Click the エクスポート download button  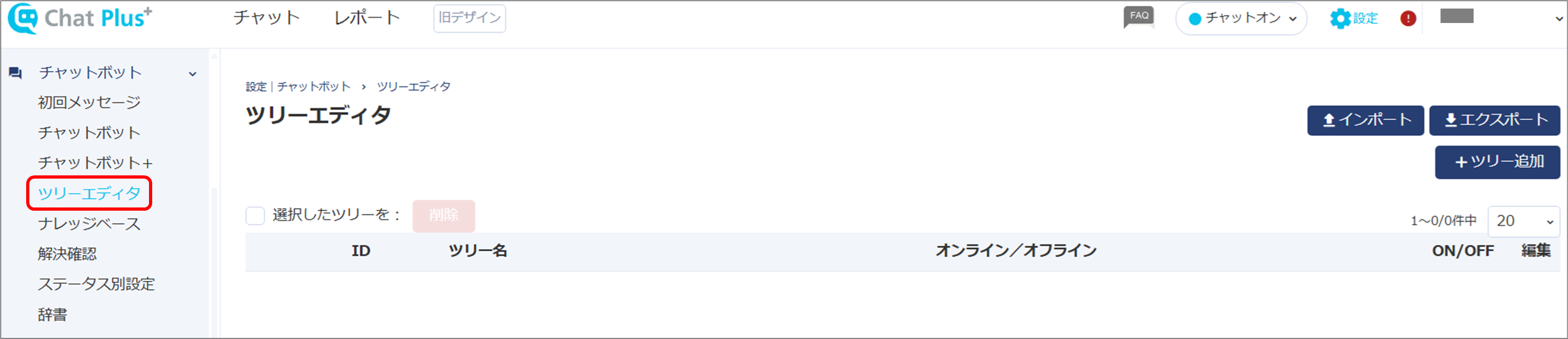[x=1494, y=120]
